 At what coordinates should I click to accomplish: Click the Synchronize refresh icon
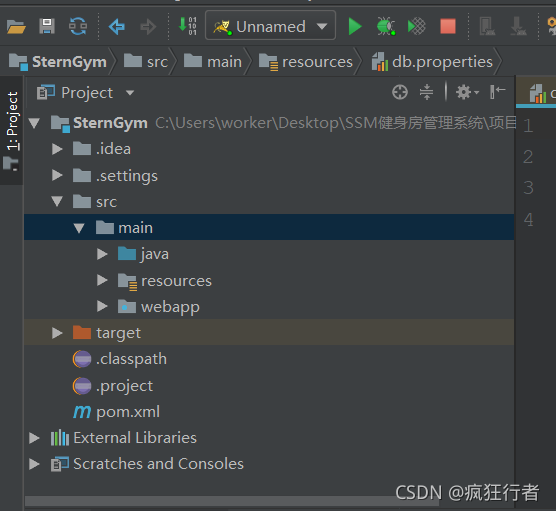78,27
